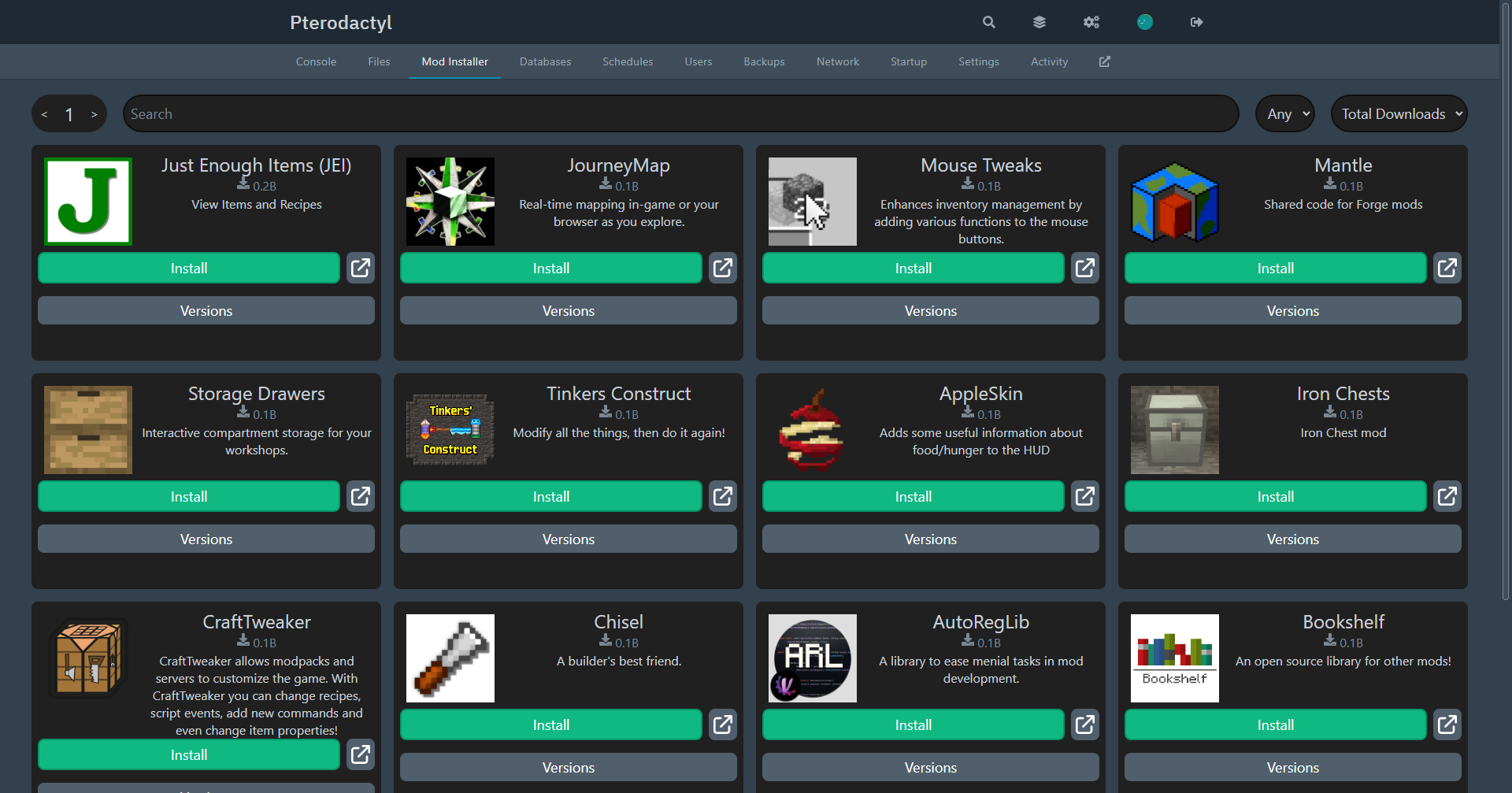Install the CraftTweaker mod
This screenshot has height=793, width=1512.
[189, 754]
